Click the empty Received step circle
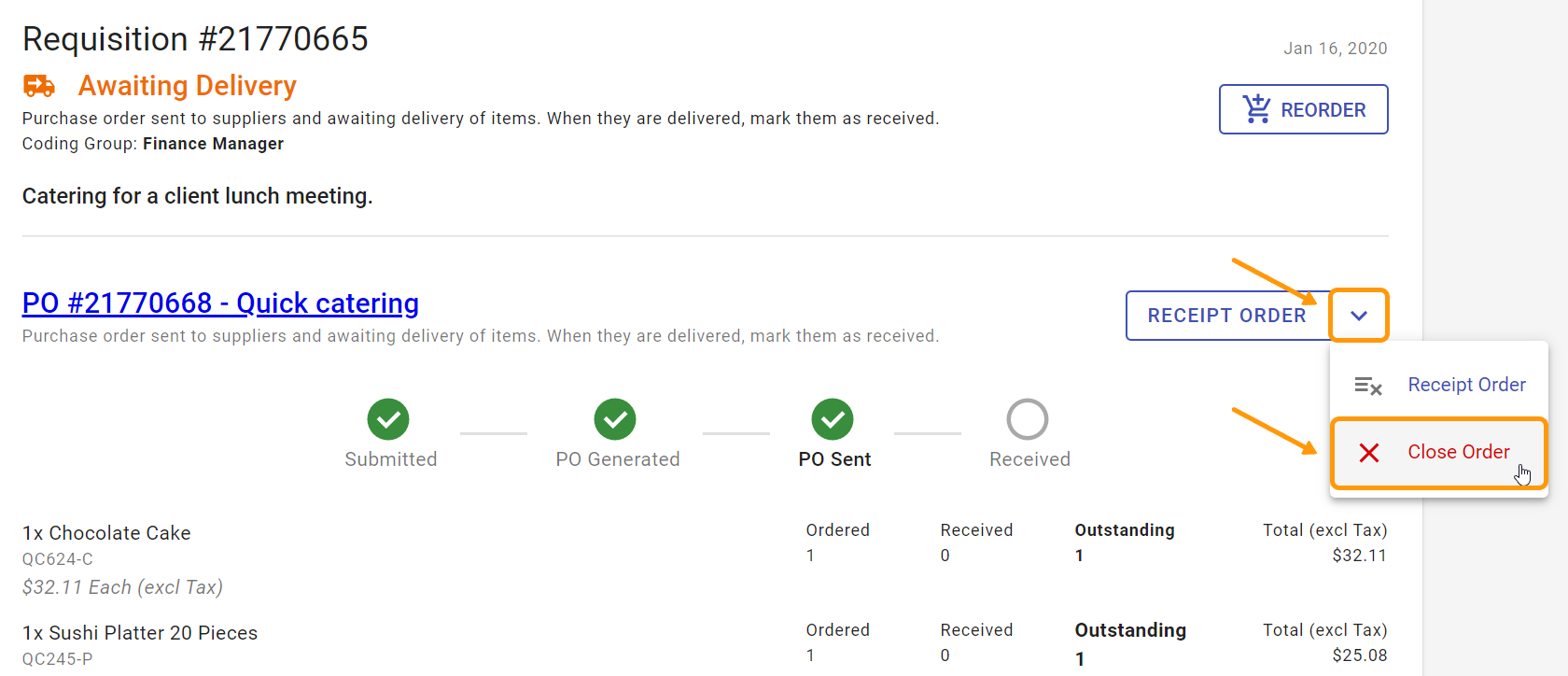 (x=1028, y=419)
